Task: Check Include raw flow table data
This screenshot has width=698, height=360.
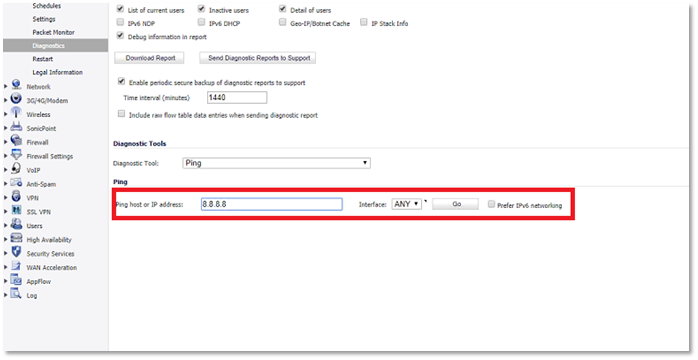Action: [x=121, y=114]
